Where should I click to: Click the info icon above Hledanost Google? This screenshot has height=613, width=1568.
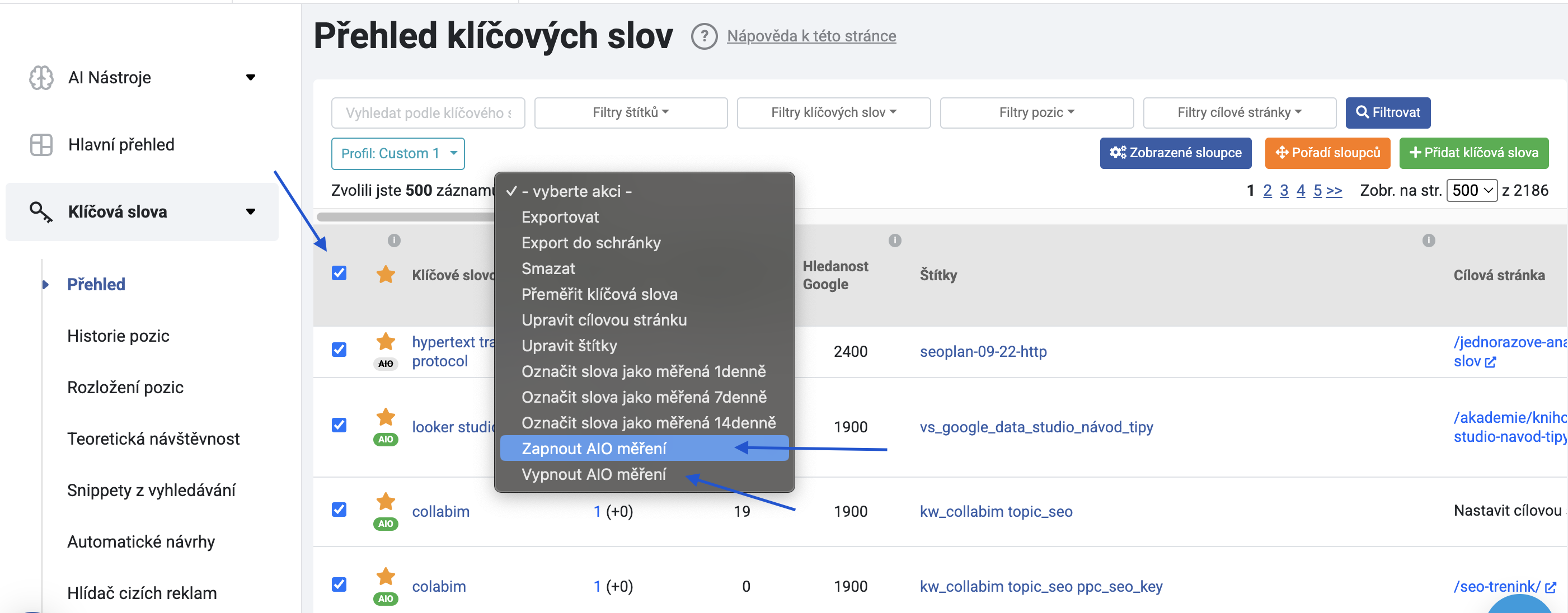coord(894,240)
